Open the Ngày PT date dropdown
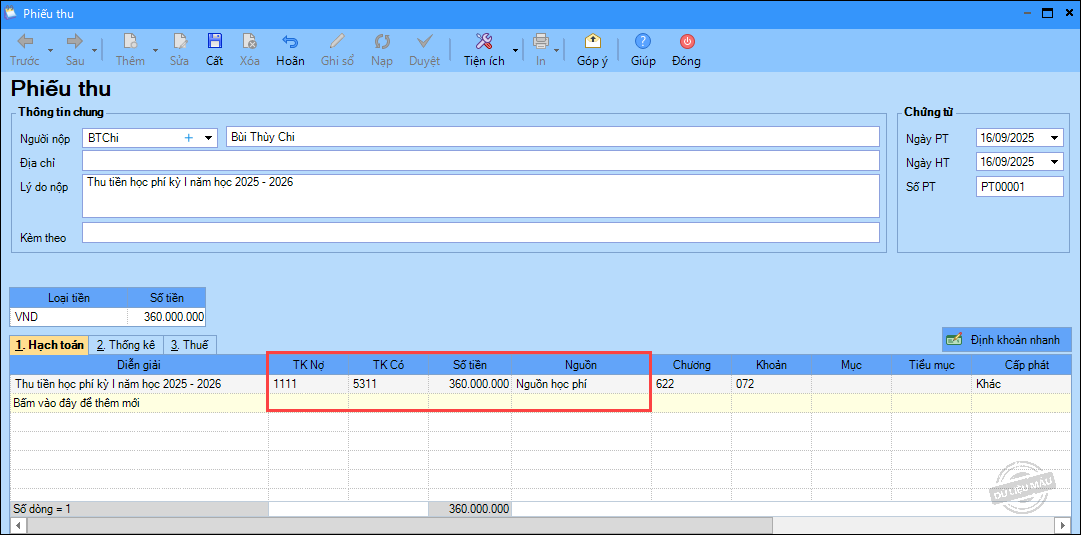Screen dimensions: 1081x535 pos(1054,138)
